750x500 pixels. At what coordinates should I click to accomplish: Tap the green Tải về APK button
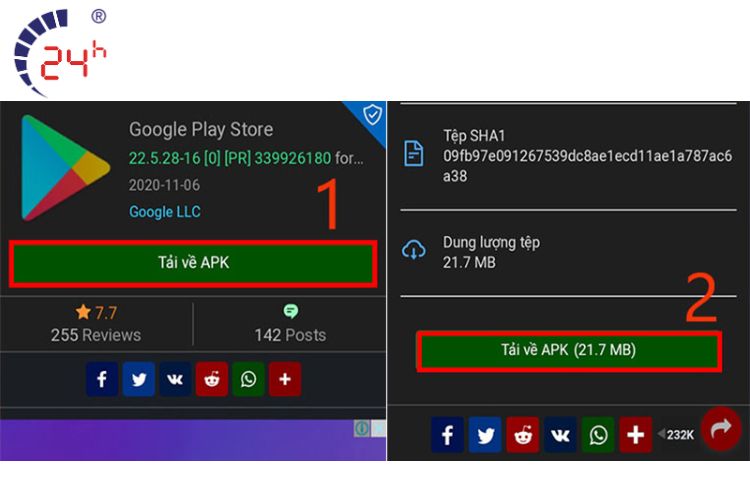coord(193,264)
